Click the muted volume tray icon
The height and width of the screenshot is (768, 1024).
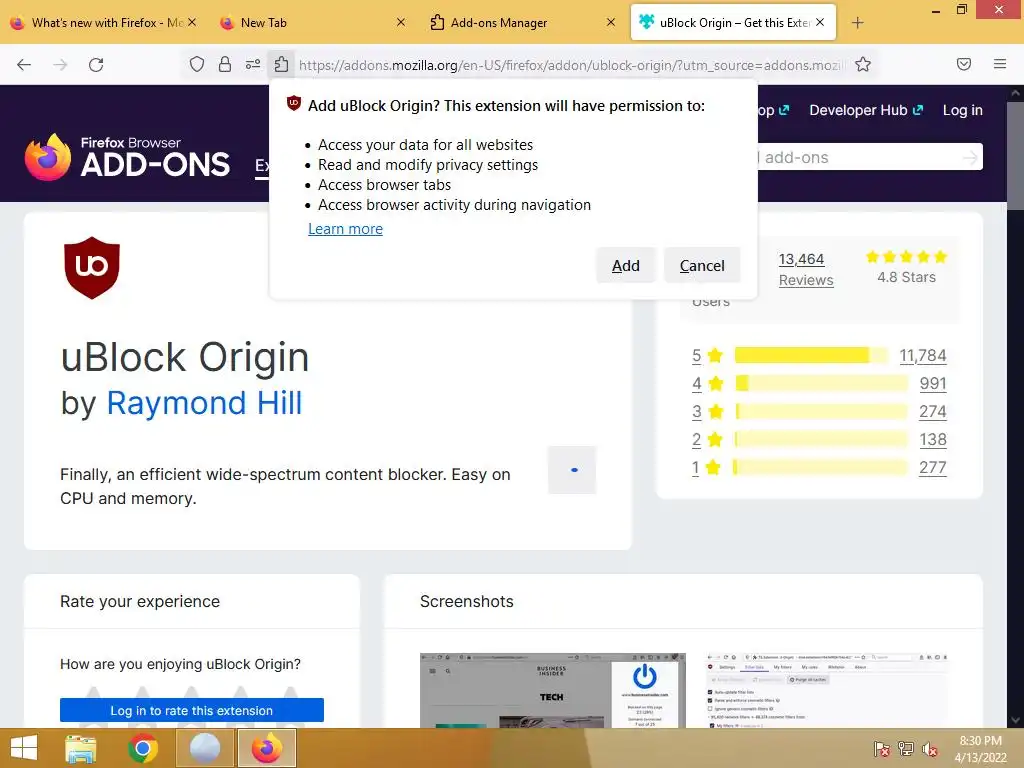(930, 749)
